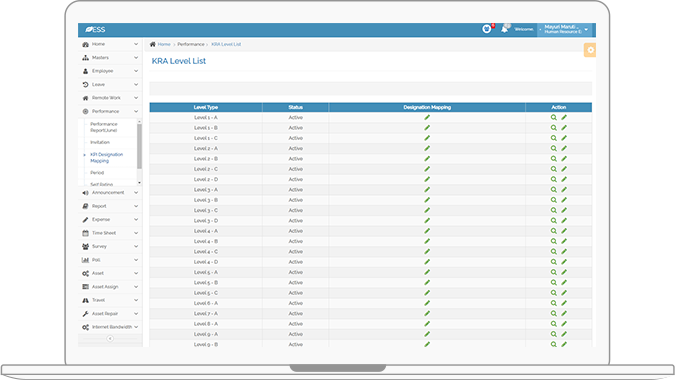Sort by Level Type column header

pyautogui.click(x=206, y=107)
